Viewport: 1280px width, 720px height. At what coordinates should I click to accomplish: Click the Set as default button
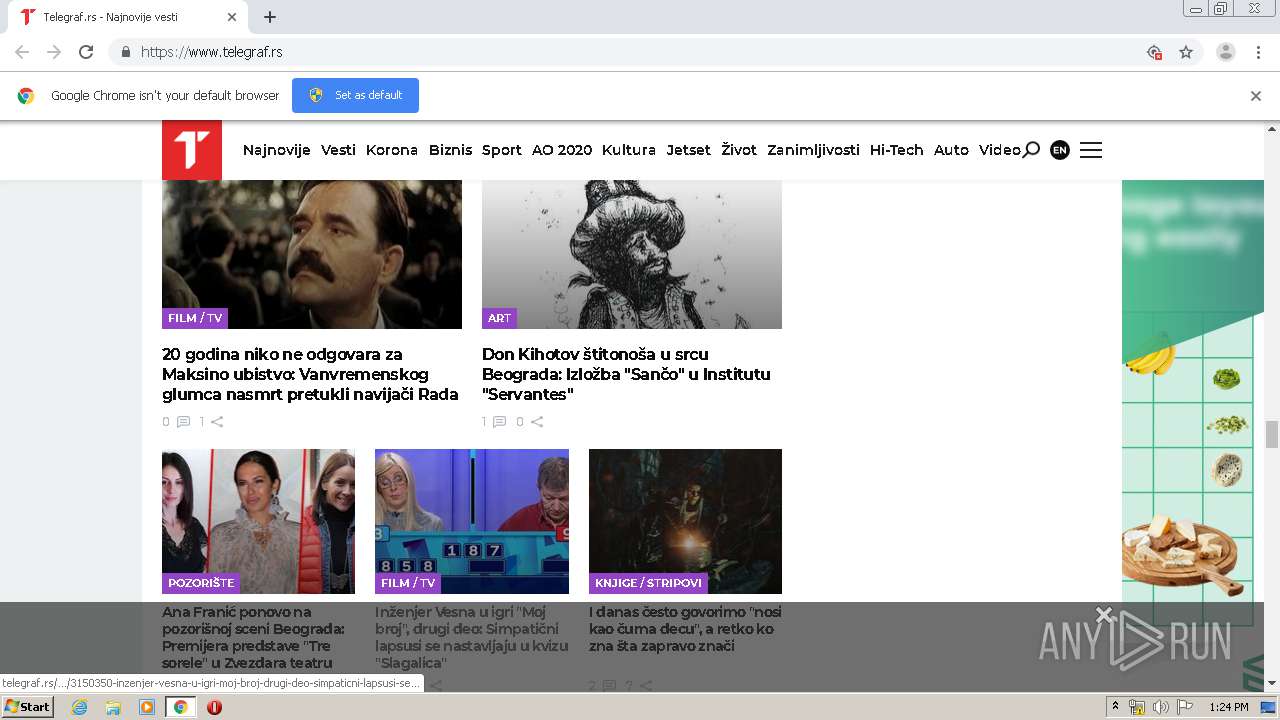(355, 96)
